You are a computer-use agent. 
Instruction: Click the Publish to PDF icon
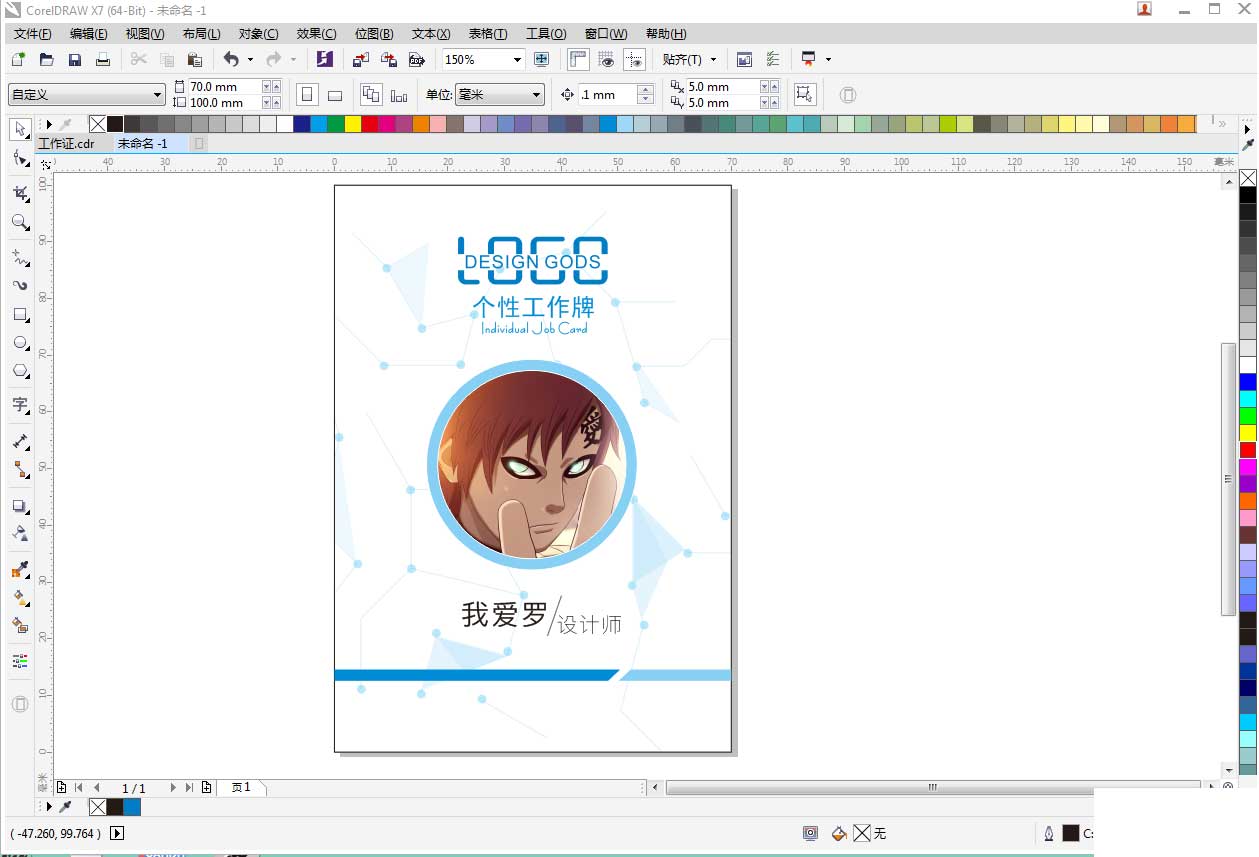pyautogui.click(x=417, y=60)
